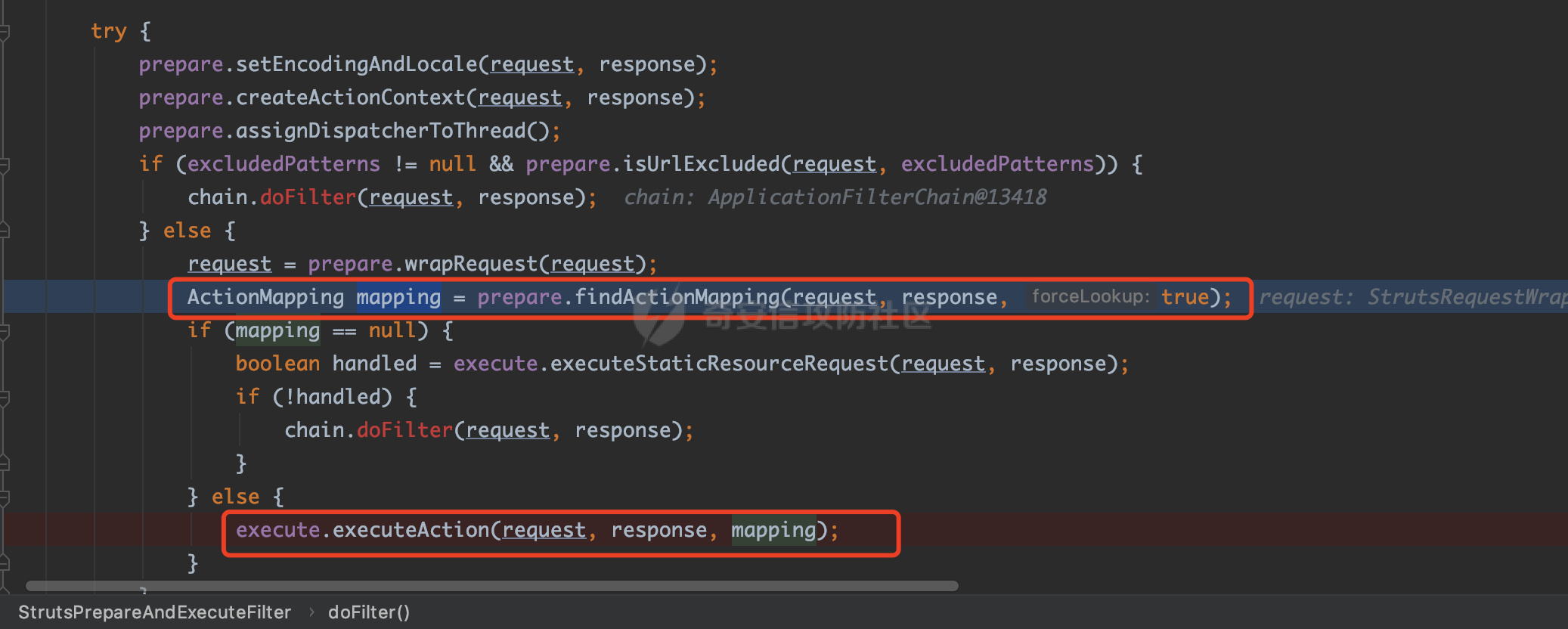Click the ApplicationFilterChain inline debug value

(x=835, y=197)
